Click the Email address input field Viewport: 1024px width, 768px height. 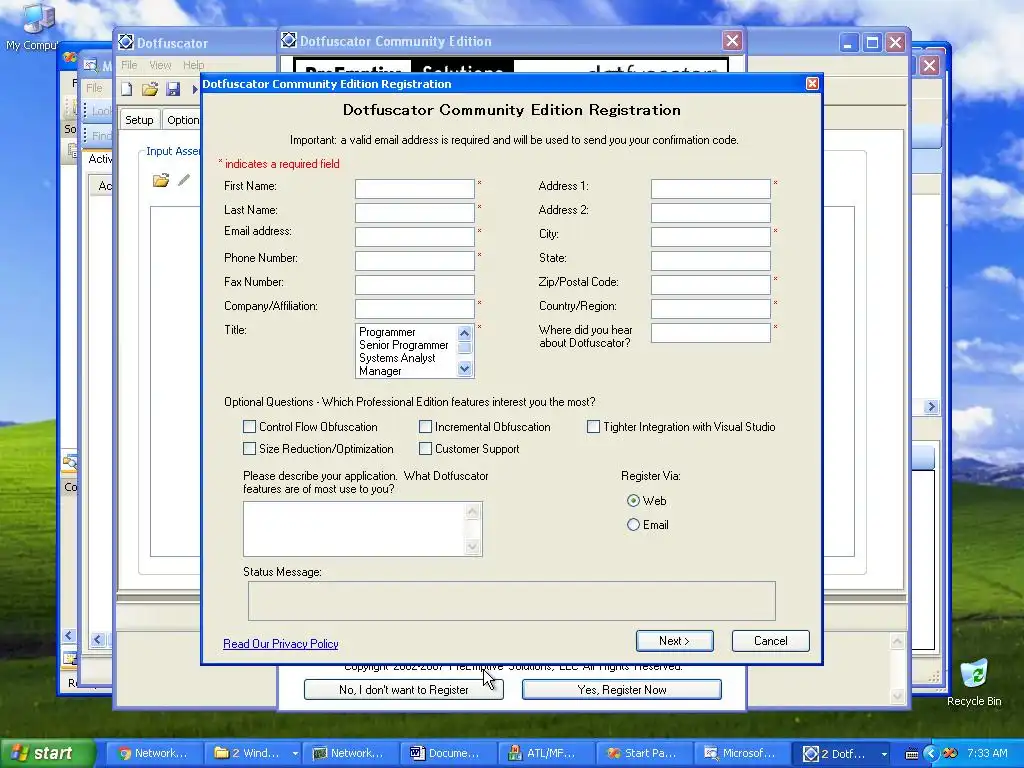tap(415, 236)
